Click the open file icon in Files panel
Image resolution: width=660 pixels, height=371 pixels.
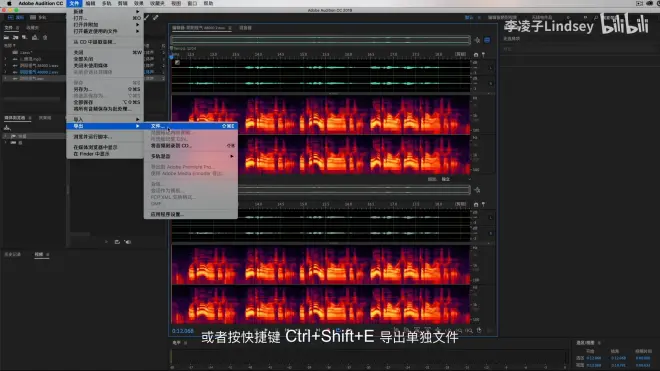(7, 37)
